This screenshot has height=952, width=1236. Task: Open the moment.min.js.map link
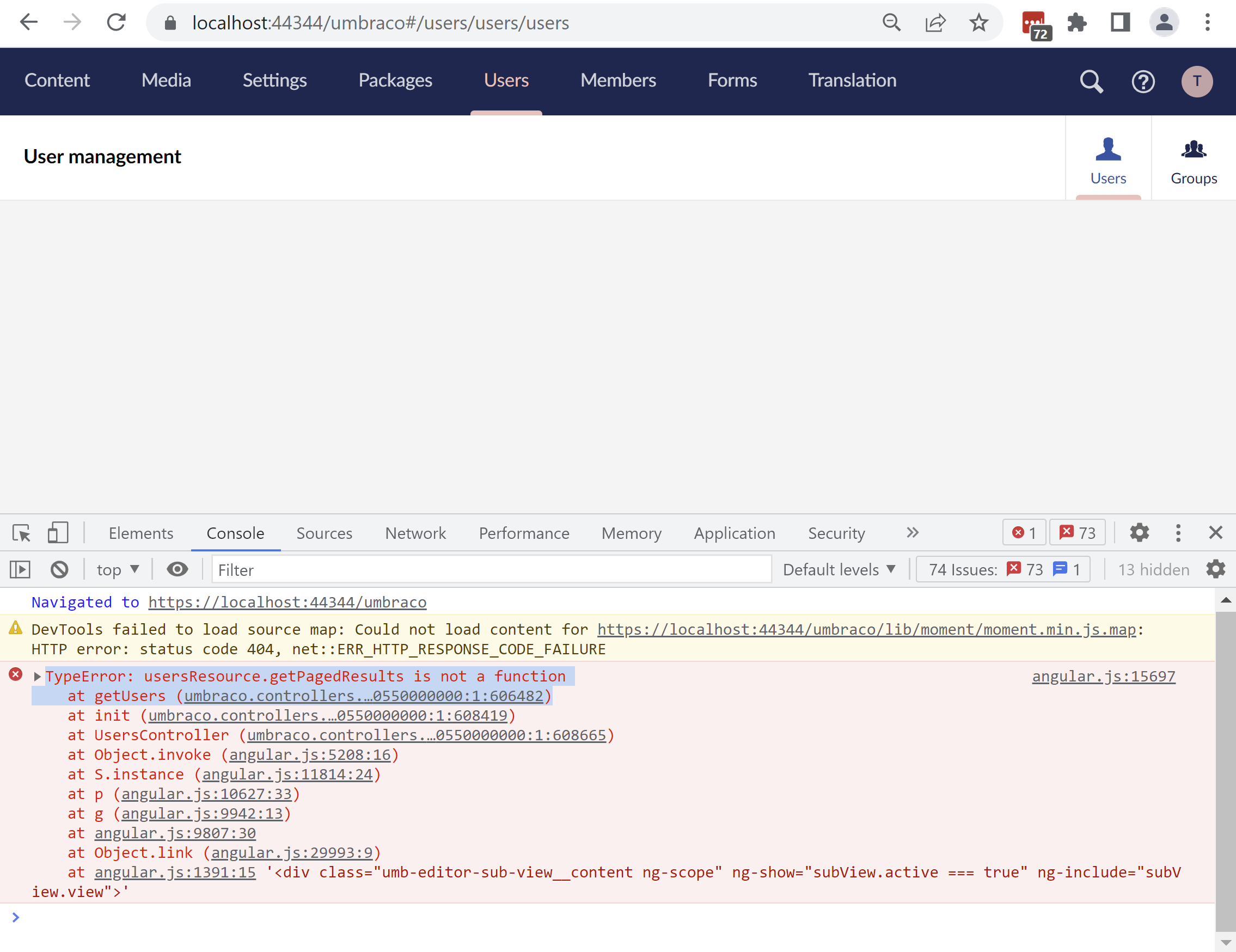pos(866,629)
